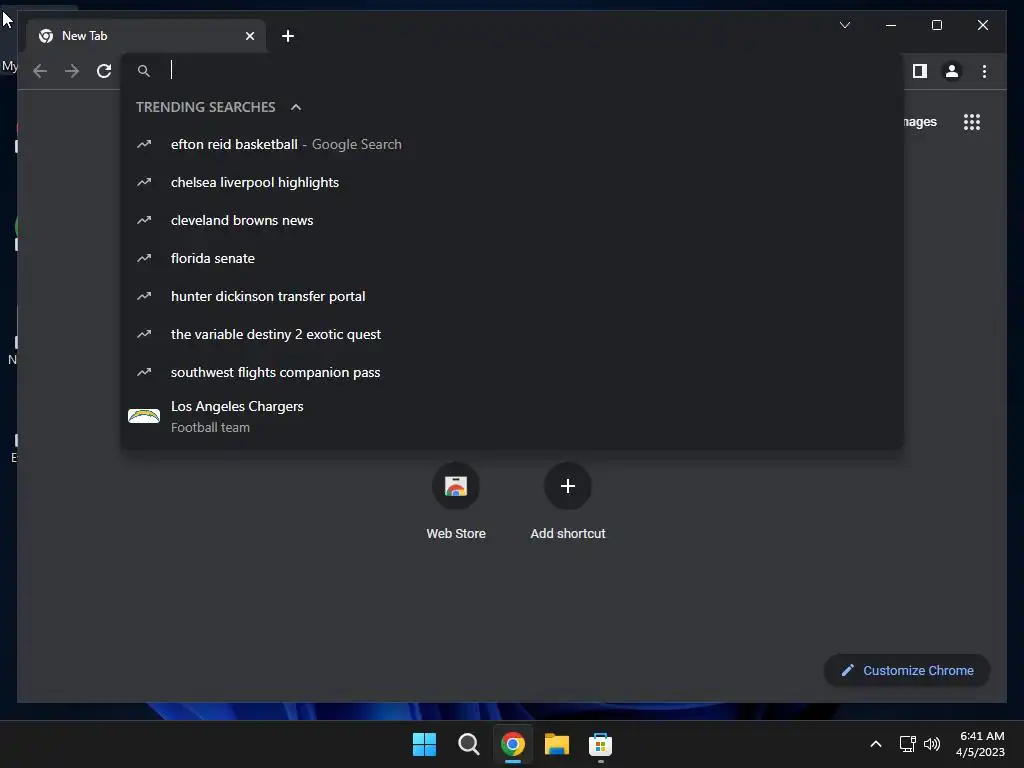Open Chrome's three-dot menu
The width and height of the screenshot is (1024, 768).
click(984, 71)
